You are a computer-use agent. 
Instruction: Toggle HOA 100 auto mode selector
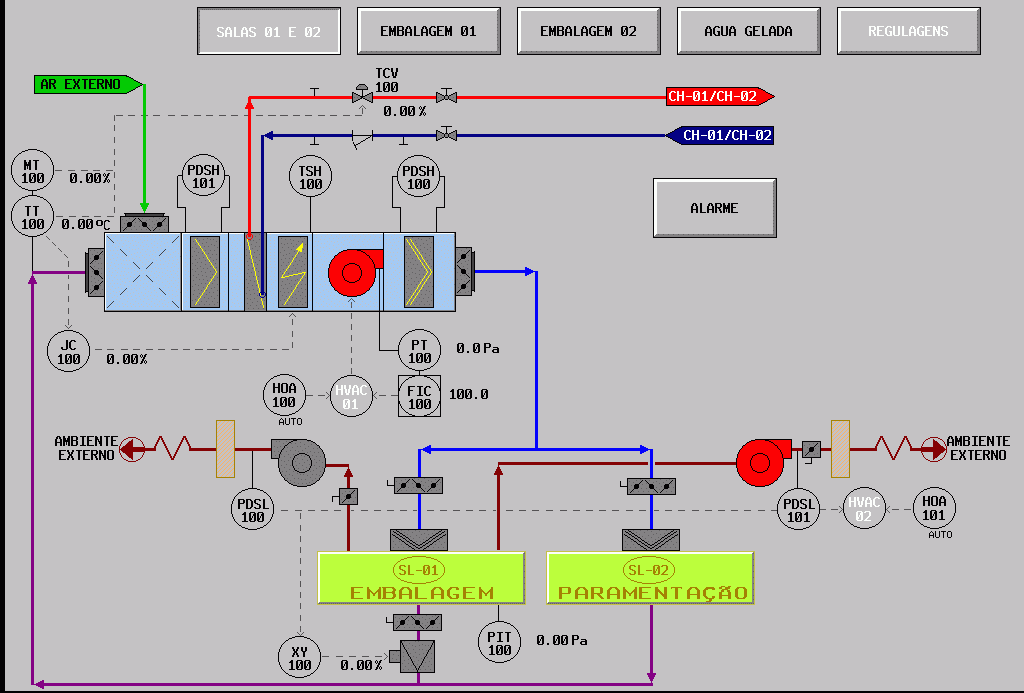tap(284, 396)
